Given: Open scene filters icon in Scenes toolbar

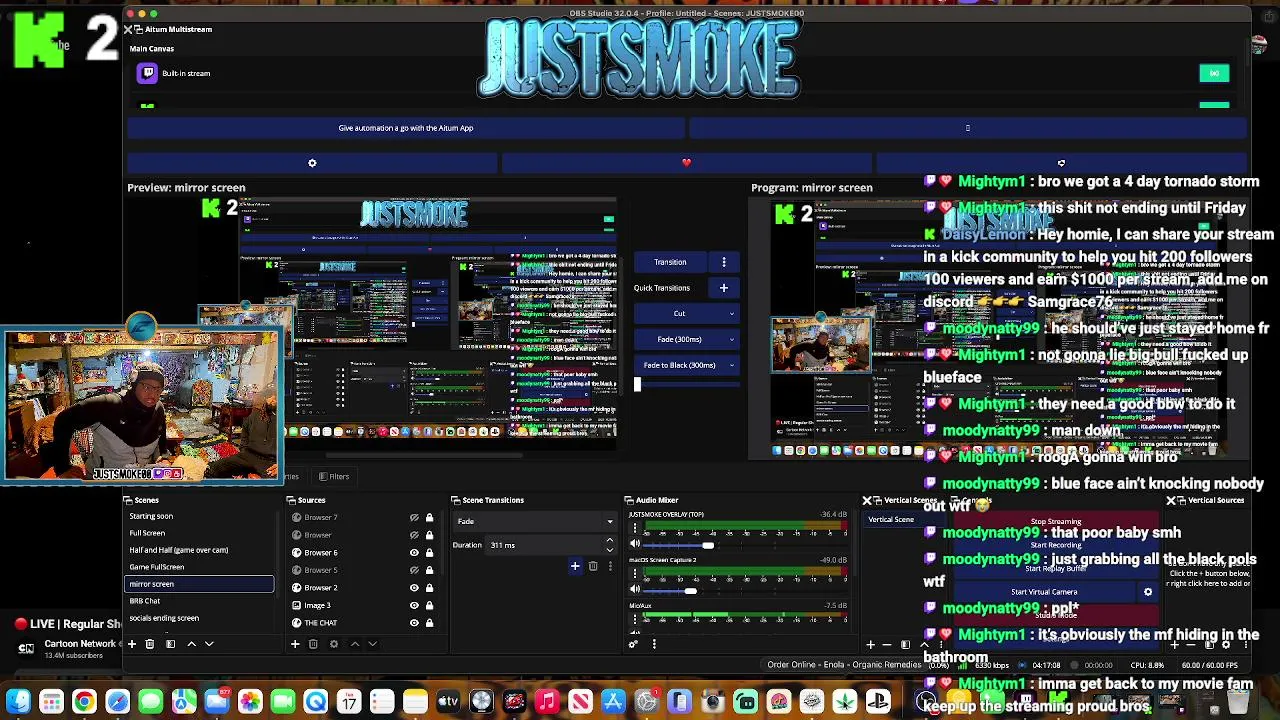Looking at the screenshot, I should click(170, 644).
